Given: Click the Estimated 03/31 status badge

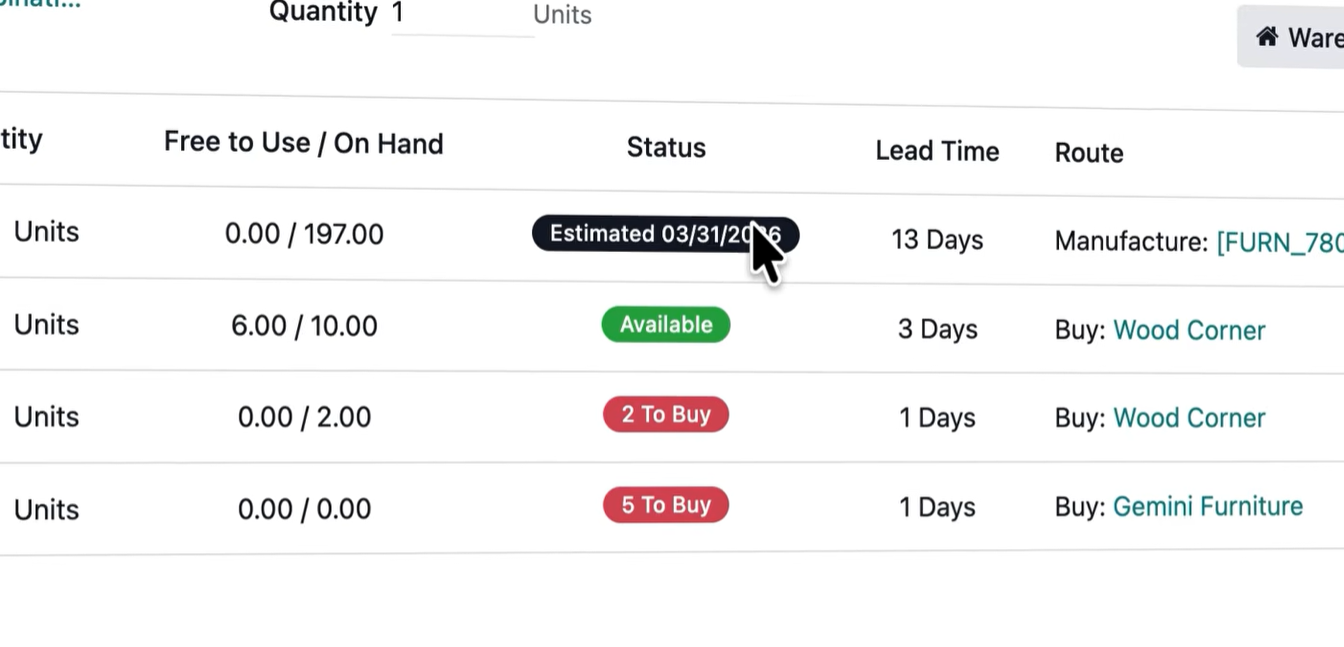Looking at the screenshot, I should pos(648,234).
